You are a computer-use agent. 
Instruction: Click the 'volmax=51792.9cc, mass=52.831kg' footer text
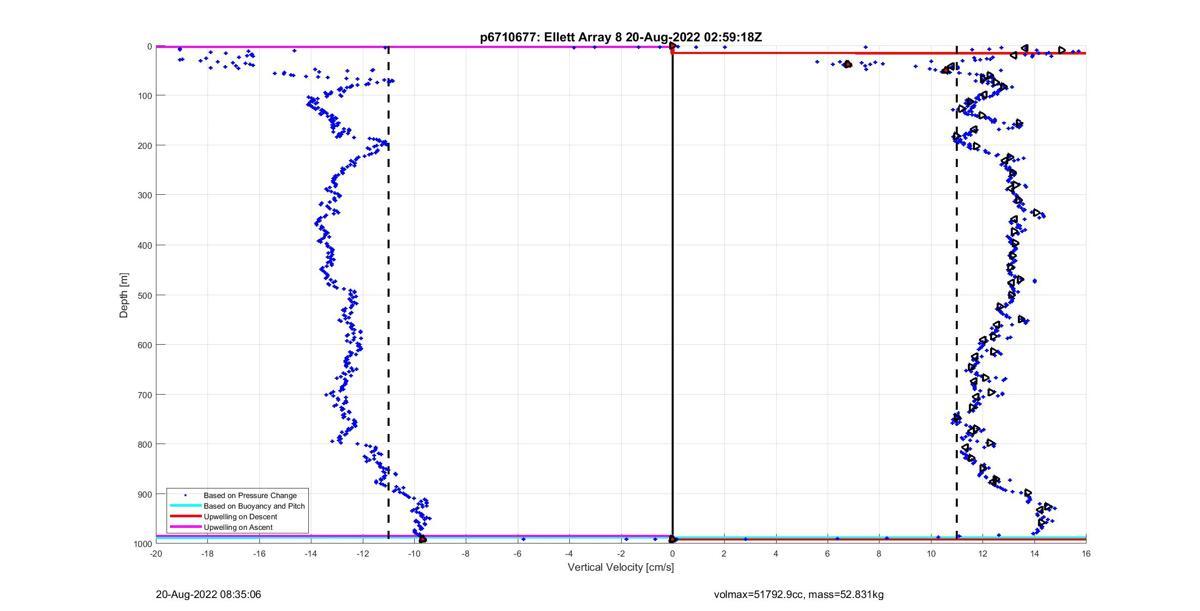[x=799, y=594]
